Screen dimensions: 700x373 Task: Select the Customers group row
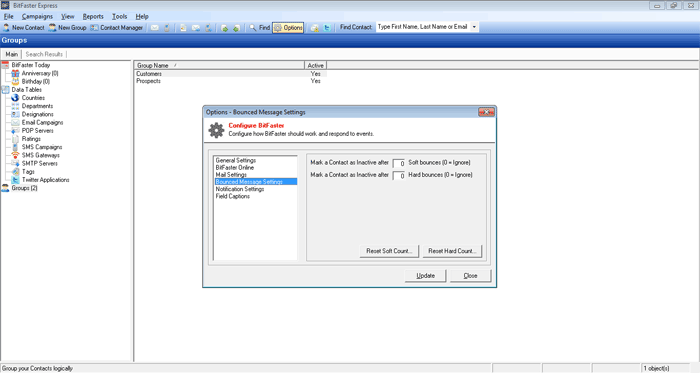tap(230, 74)
